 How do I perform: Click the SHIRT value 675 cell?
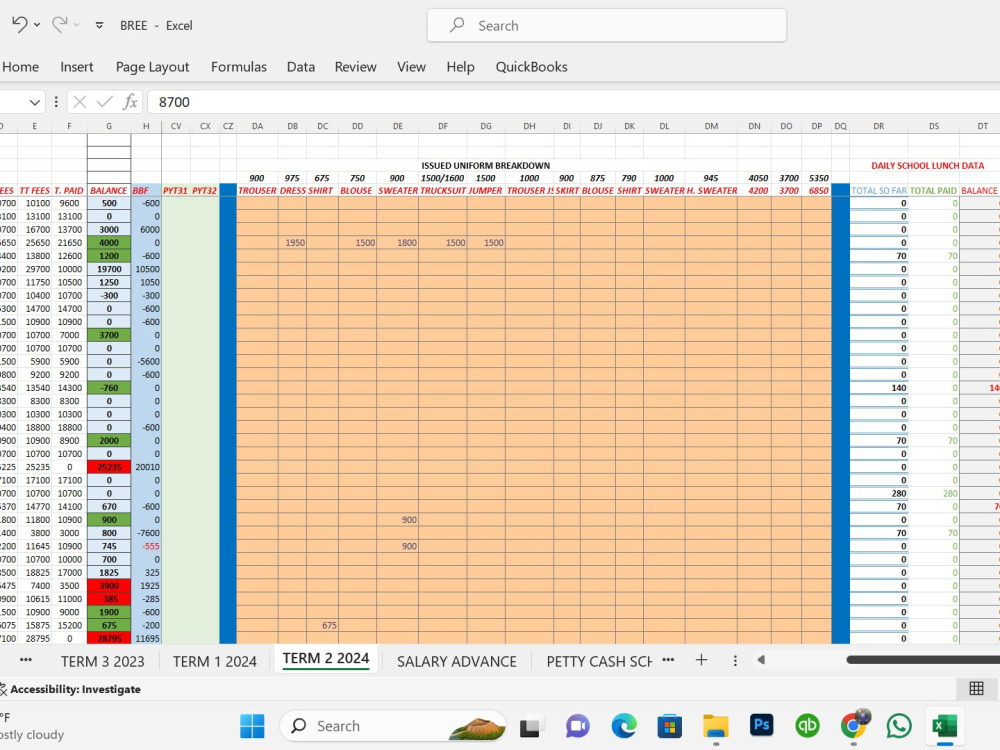(x=323, y=625)
